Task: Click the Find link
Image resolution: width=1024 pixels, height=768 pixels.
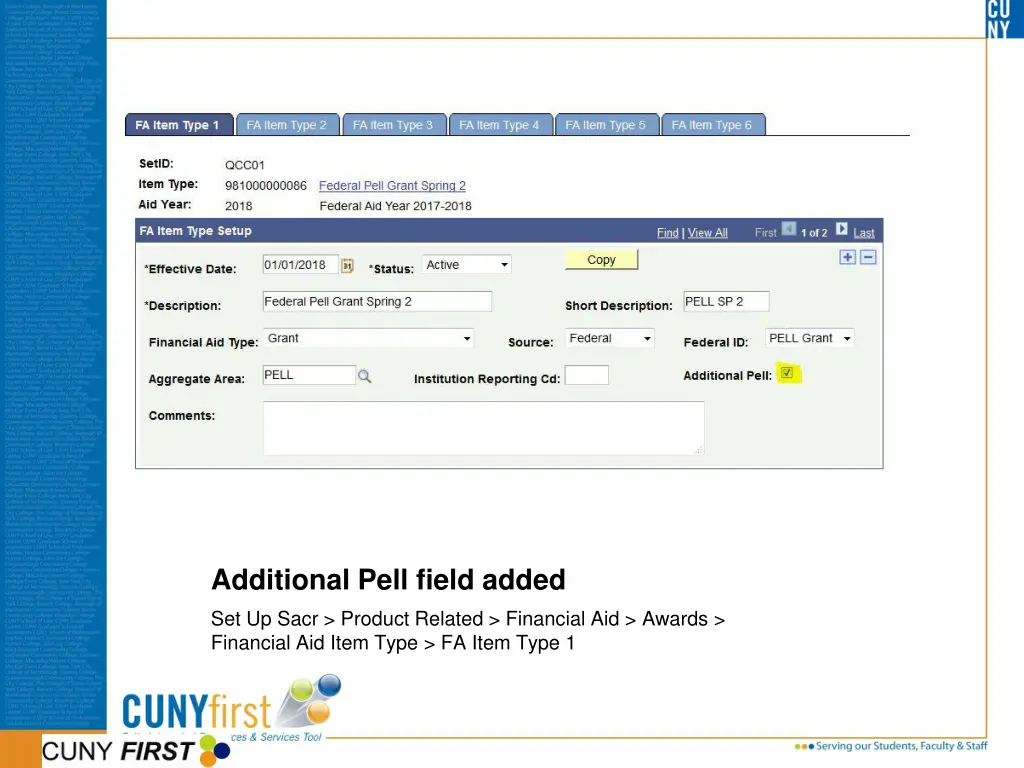Action: pyautogui.click(x=667, y=232)
